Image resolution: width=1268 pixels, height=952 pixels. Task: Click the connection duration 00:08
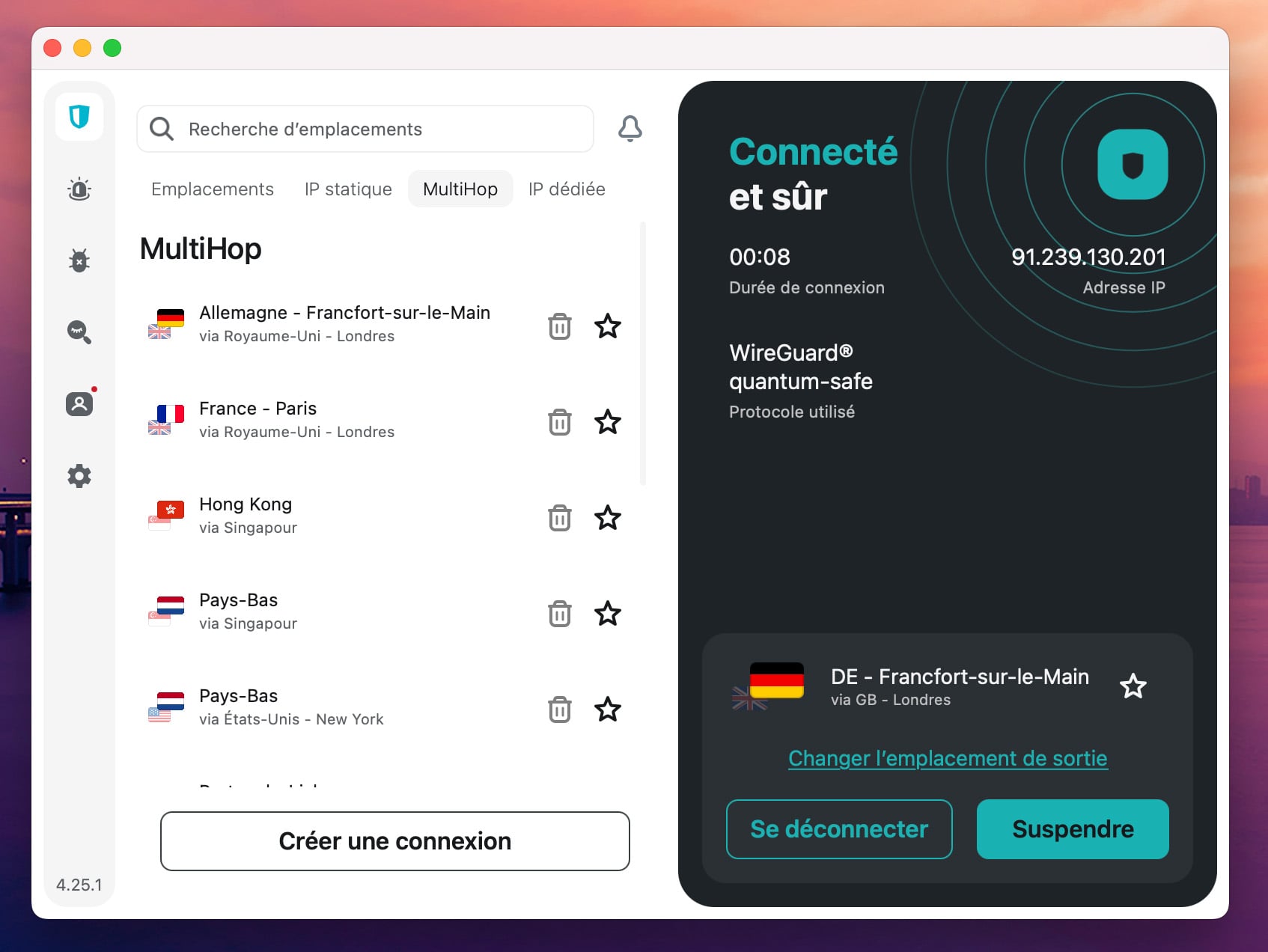tap(760, 257)
